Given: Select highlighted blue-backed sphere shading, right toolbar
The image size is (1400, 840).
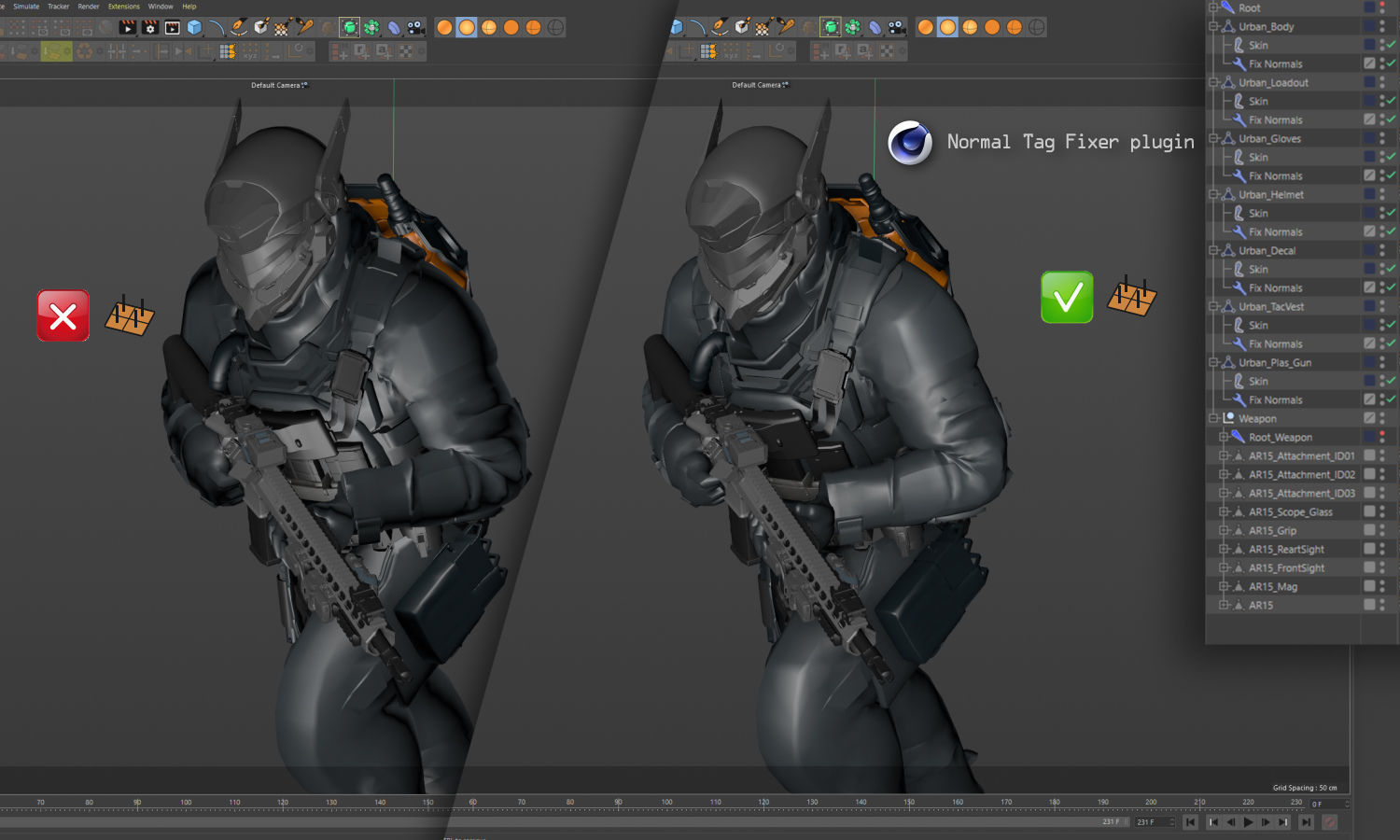Looking at the screenshot, I should tap(947, 27).
